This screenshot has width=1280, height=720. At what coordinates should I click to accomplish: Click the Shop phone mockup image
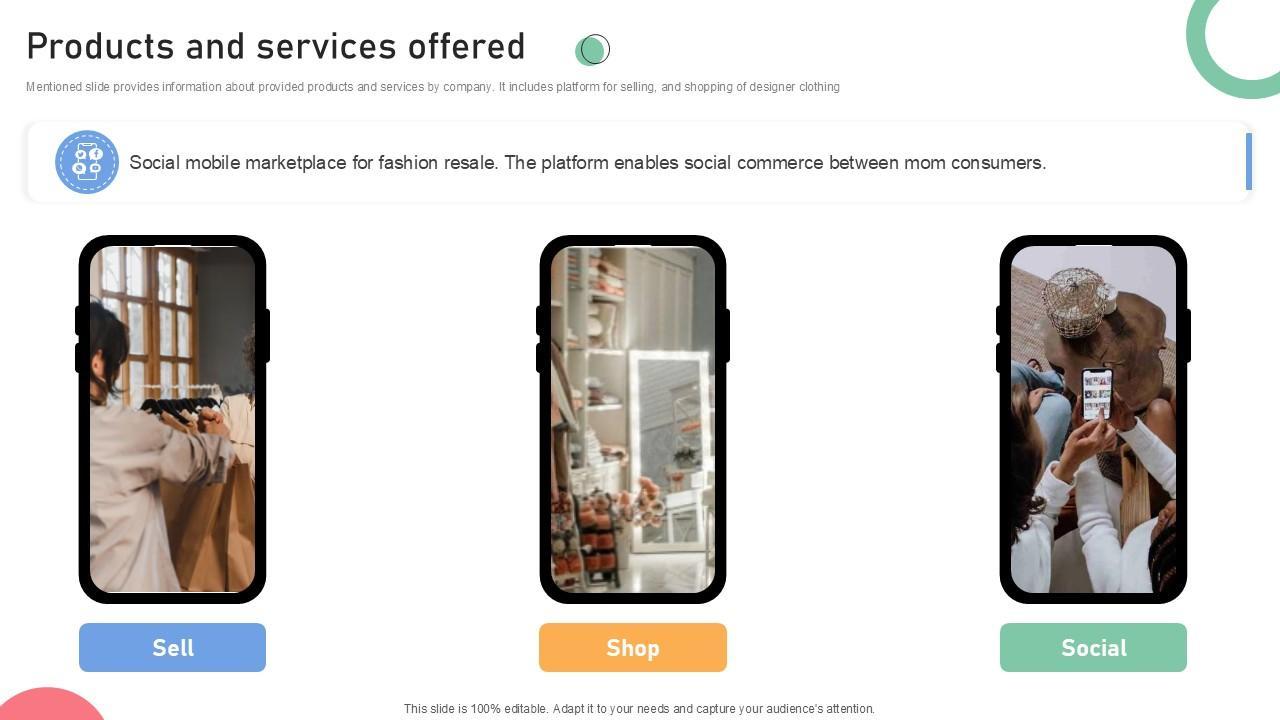click(x=633, y=420)
